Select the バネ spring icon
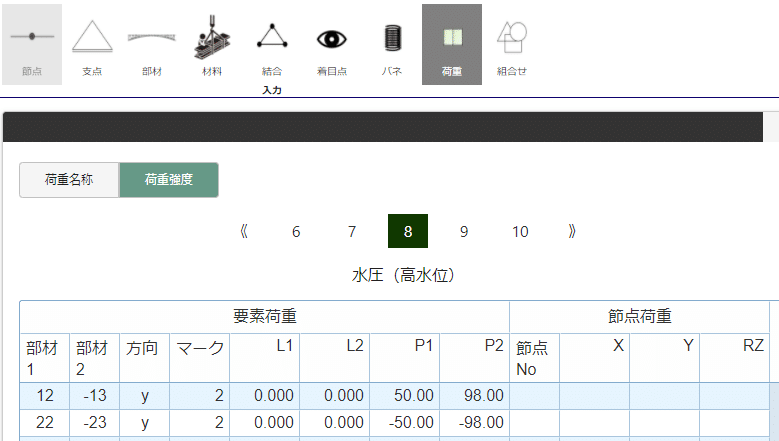Viewport: 779px width, 441px height. point(392,45)
